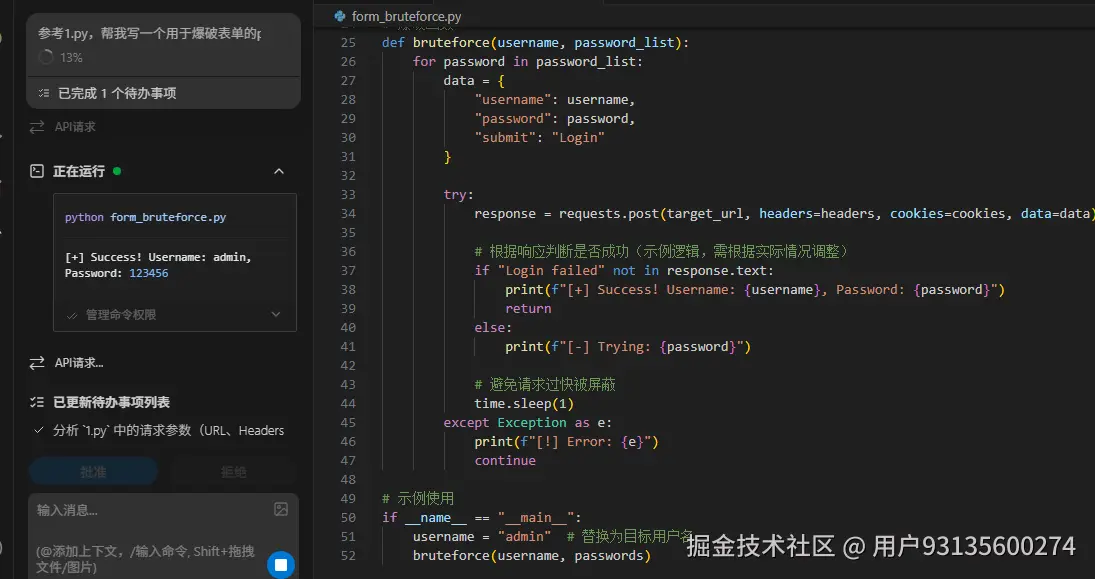1095x579 pixels.
Task: Click the checklist icon beside 已完成 1 个待办事项
Action: (43, 93)
